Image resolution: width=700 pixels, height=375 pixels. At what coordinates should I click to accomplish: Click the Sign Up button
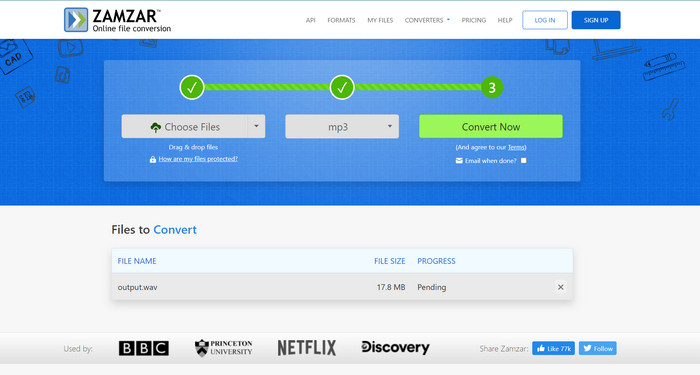(596, 20)
